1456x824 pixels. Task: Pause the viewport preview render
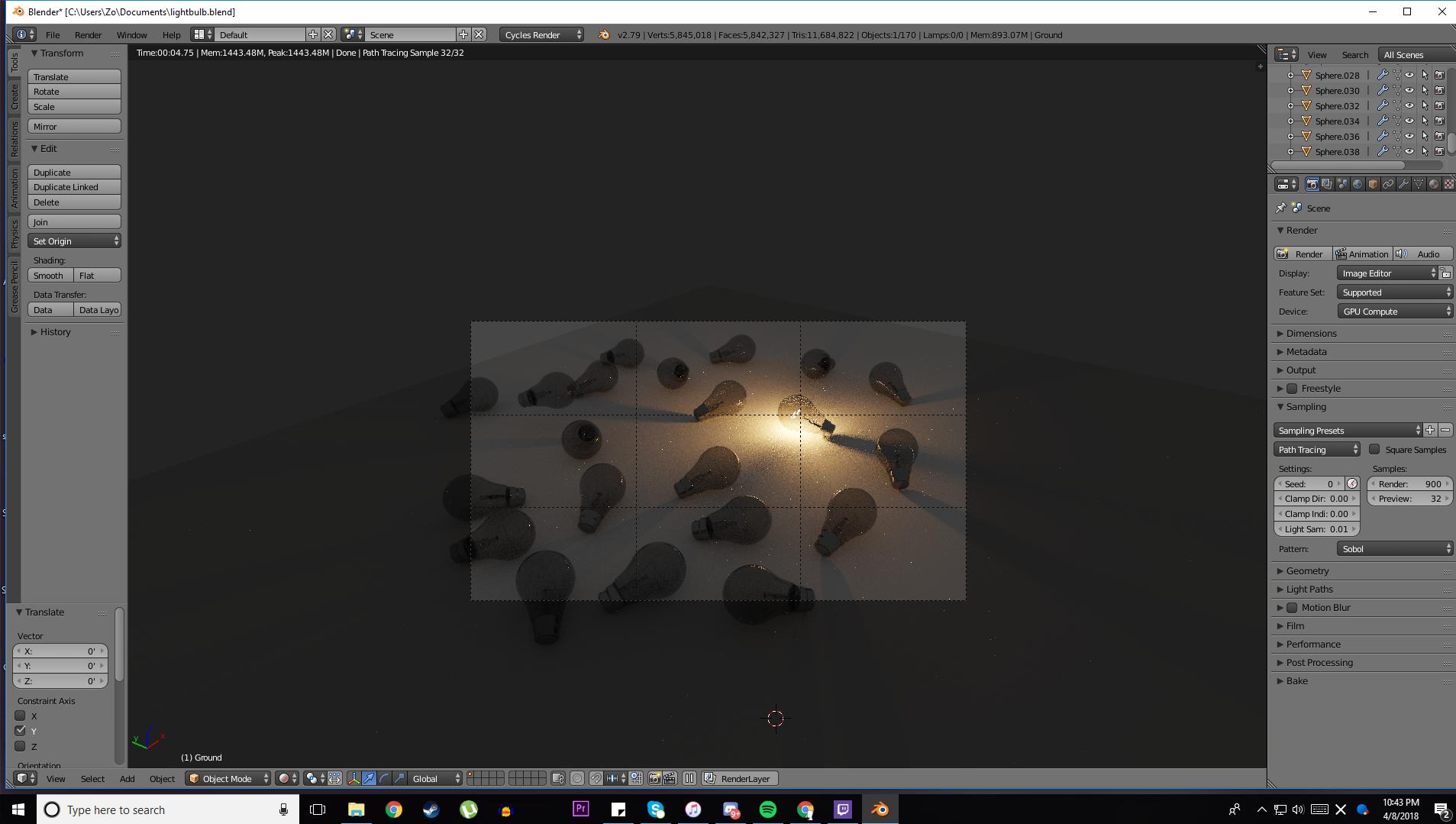[689, 778]
